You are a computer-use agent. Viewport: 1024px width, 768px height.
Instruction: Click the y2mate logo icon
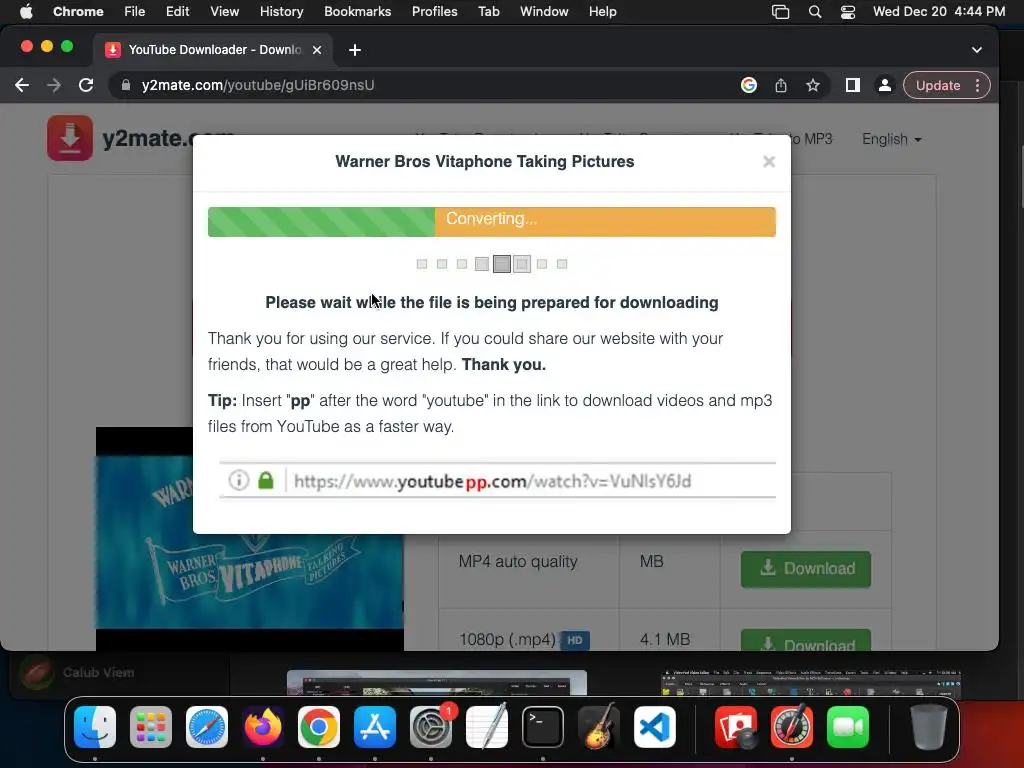pos(70,138)
